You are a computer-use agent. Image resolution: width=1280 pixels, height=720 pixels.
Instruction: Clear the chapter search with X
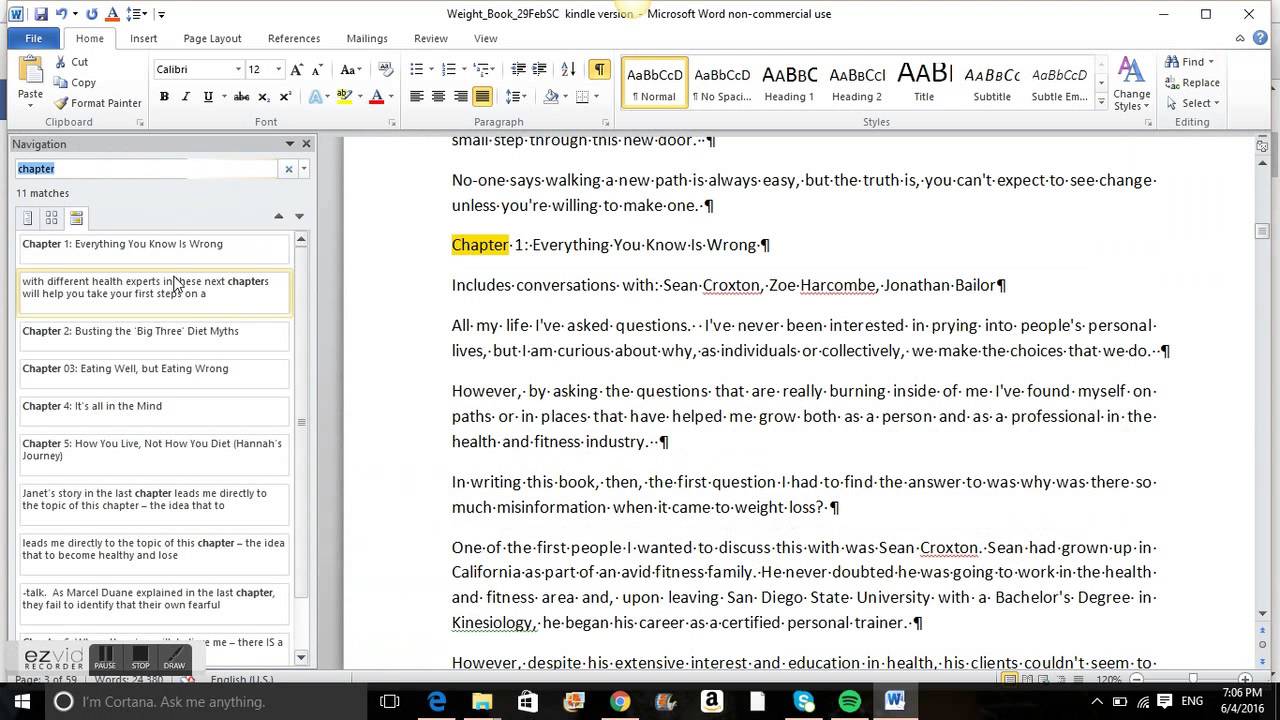click(x=289, y=169)
